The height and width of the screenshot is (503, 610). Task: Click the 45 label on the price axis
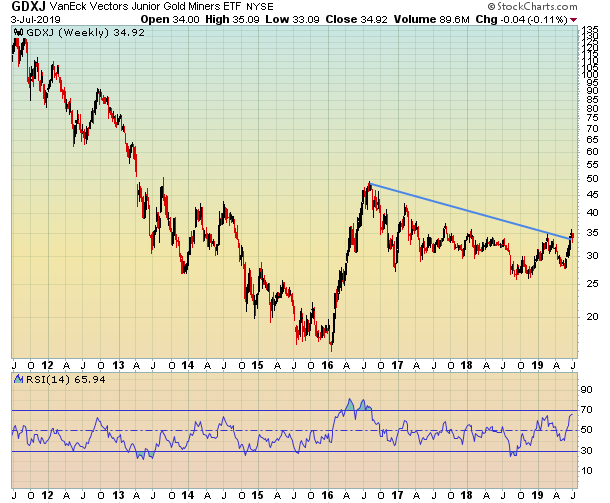coord(592,195)
